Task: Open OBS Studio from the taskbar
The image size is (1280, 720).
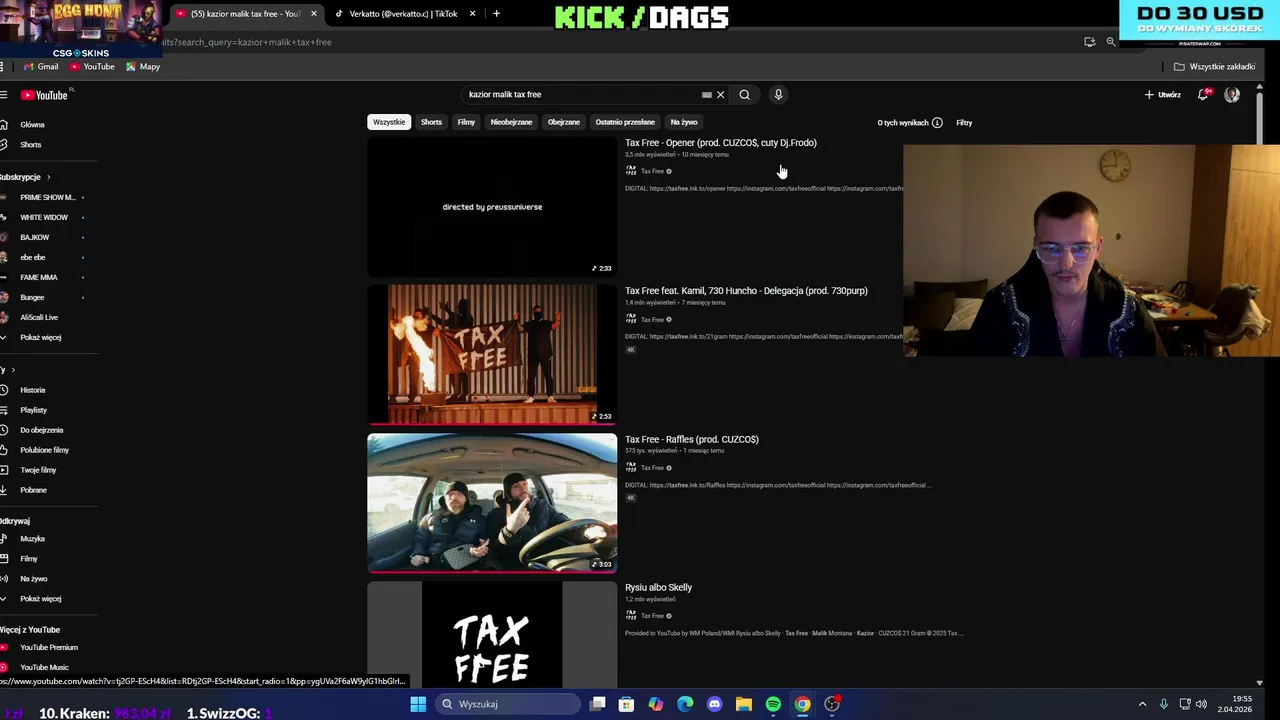Action: pyautogui.click(x=832, y=704)
